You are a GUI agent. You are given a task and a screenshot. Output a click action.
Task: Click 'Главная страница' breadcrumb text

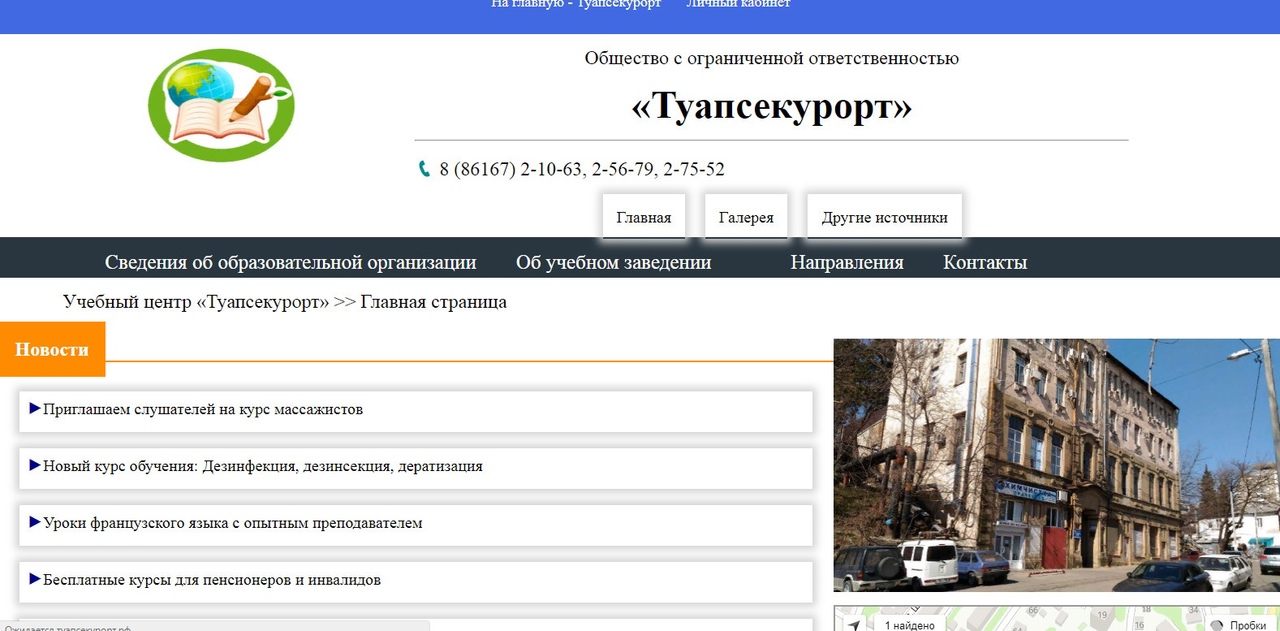[434, 302]
